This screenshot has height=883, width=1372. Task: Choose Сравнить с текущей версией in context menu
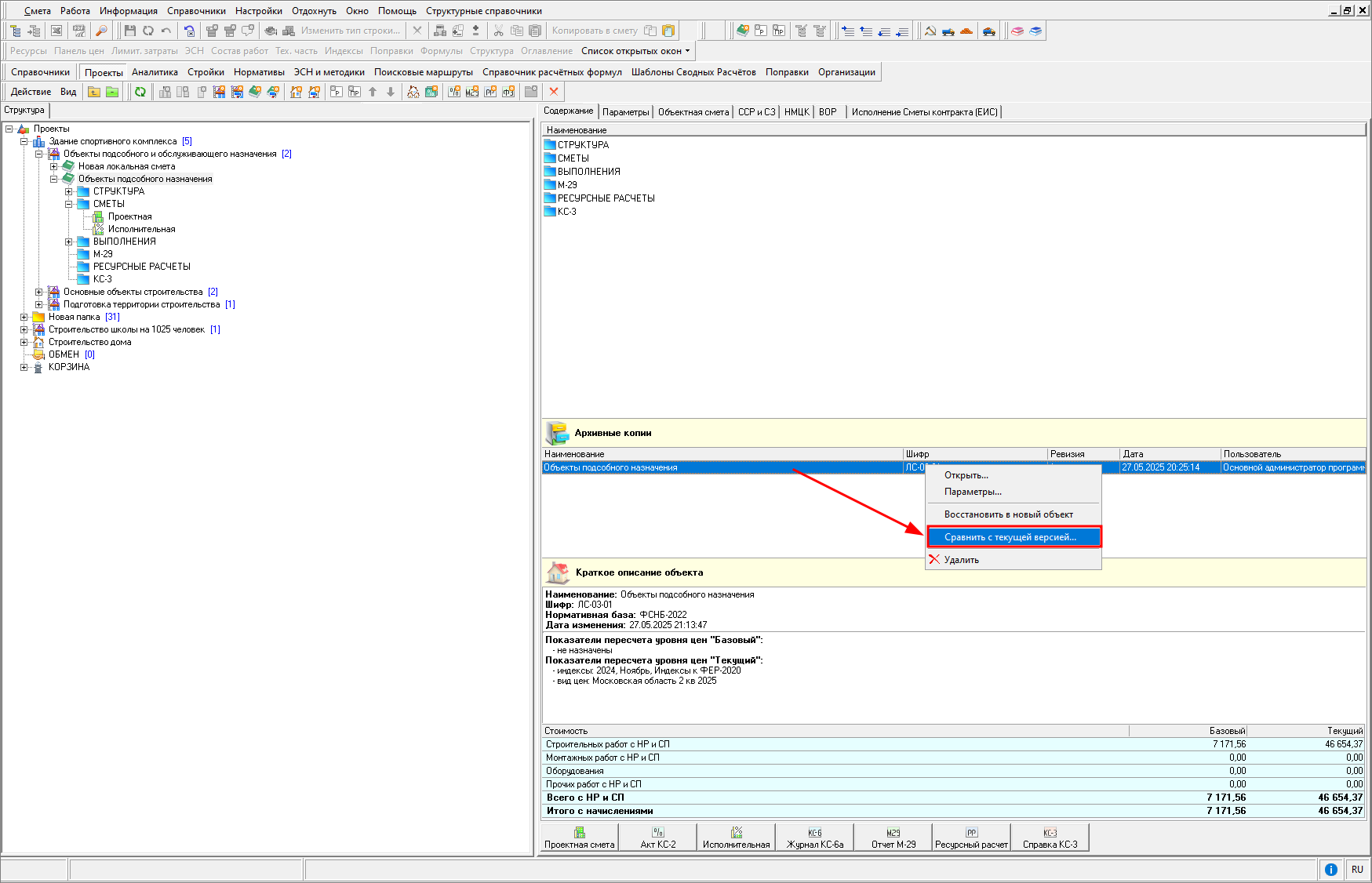tap(1010, 537)
